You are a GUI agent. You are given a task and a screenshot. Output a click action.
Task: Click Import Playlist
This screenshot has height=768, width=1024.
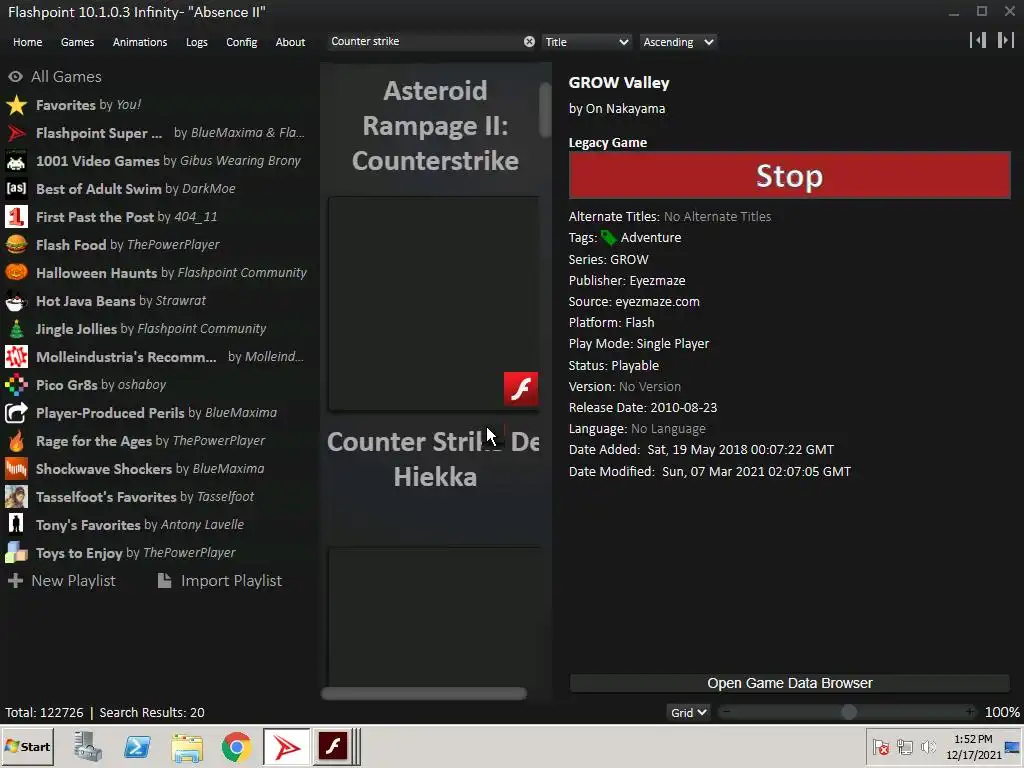[221, 581]
